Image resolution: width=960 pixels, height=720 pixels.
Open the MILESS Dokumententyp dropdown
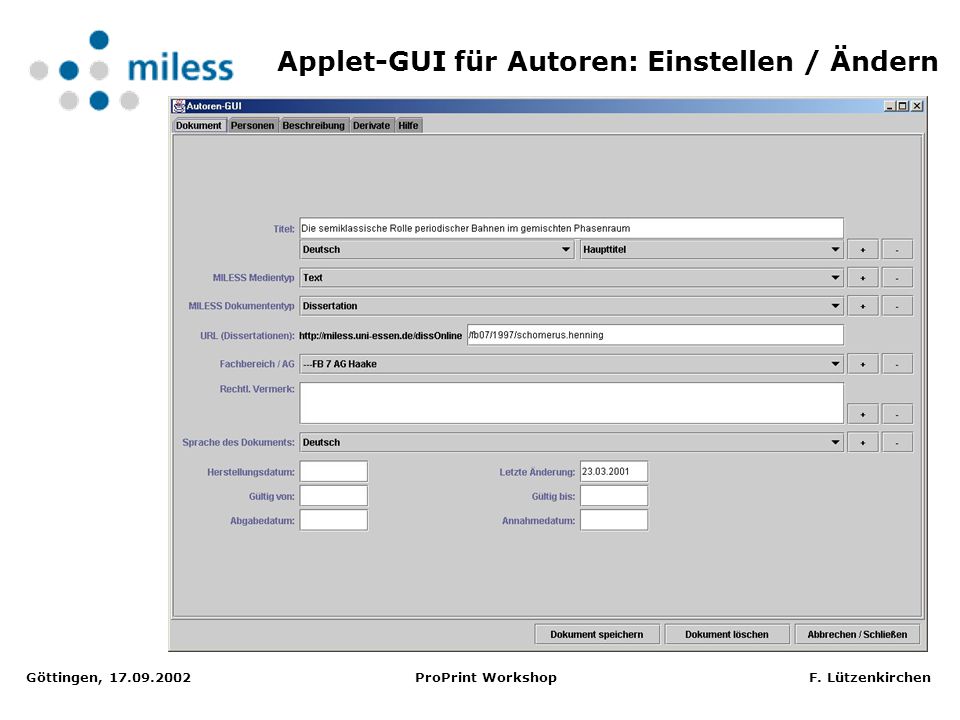tap(571, 306)
